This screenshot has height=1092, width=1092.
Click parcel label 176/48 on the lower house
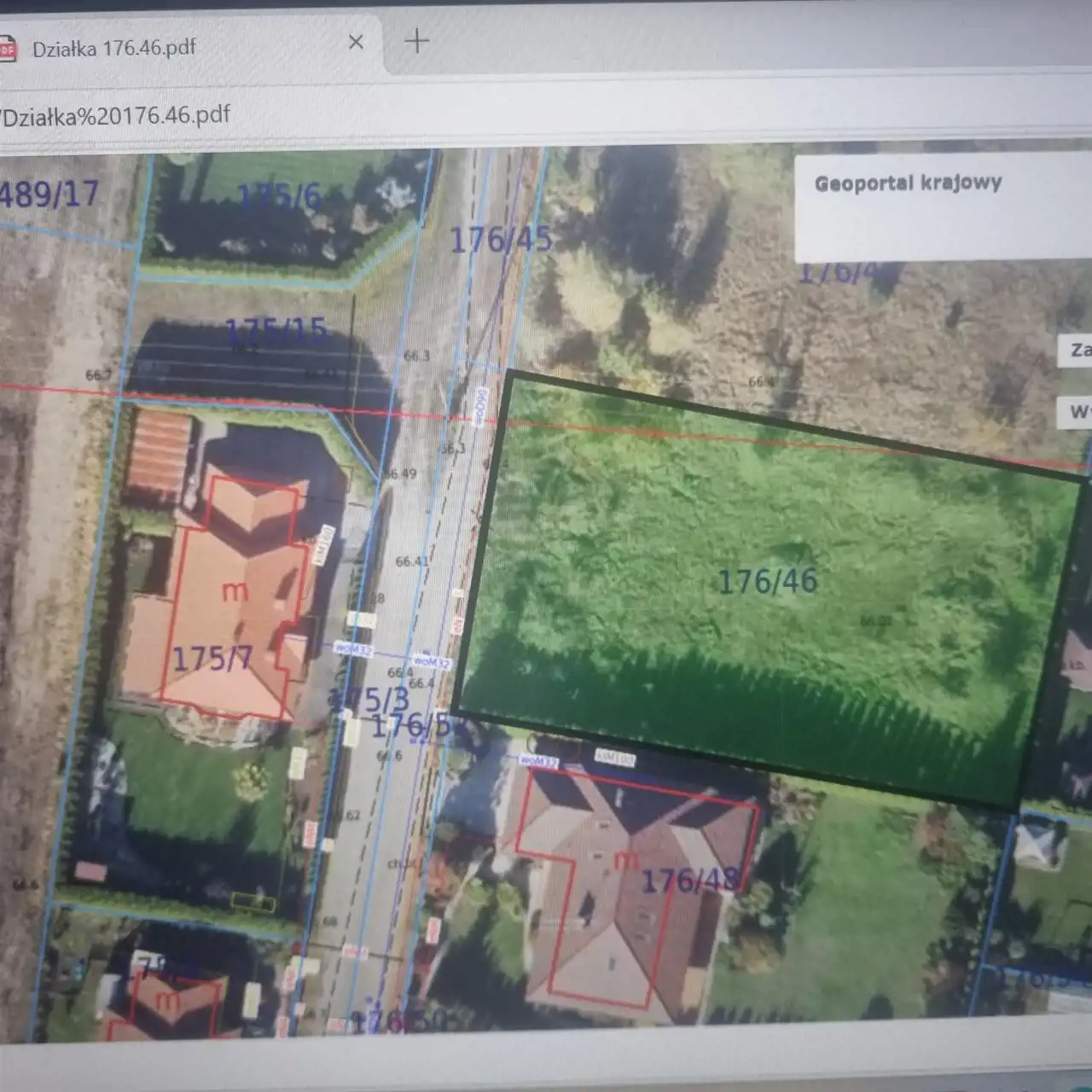(x=689, y=880)
